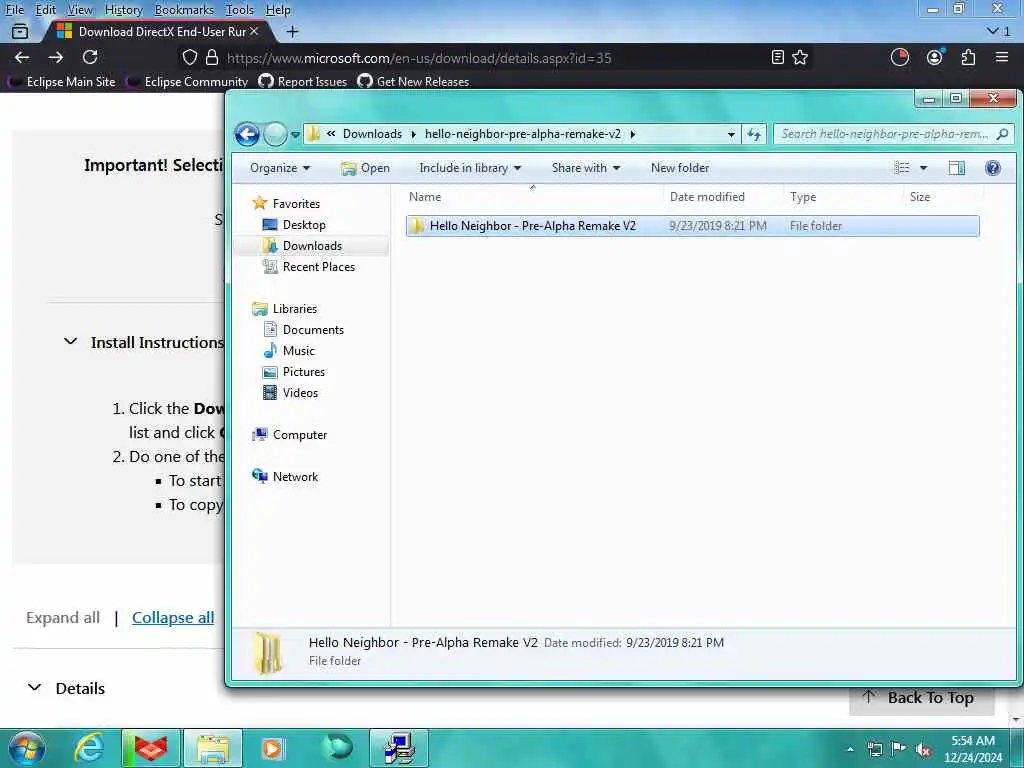Screen dimensions: 1024x768
Task: Click the browser back arrow
Action: (22, 57)
